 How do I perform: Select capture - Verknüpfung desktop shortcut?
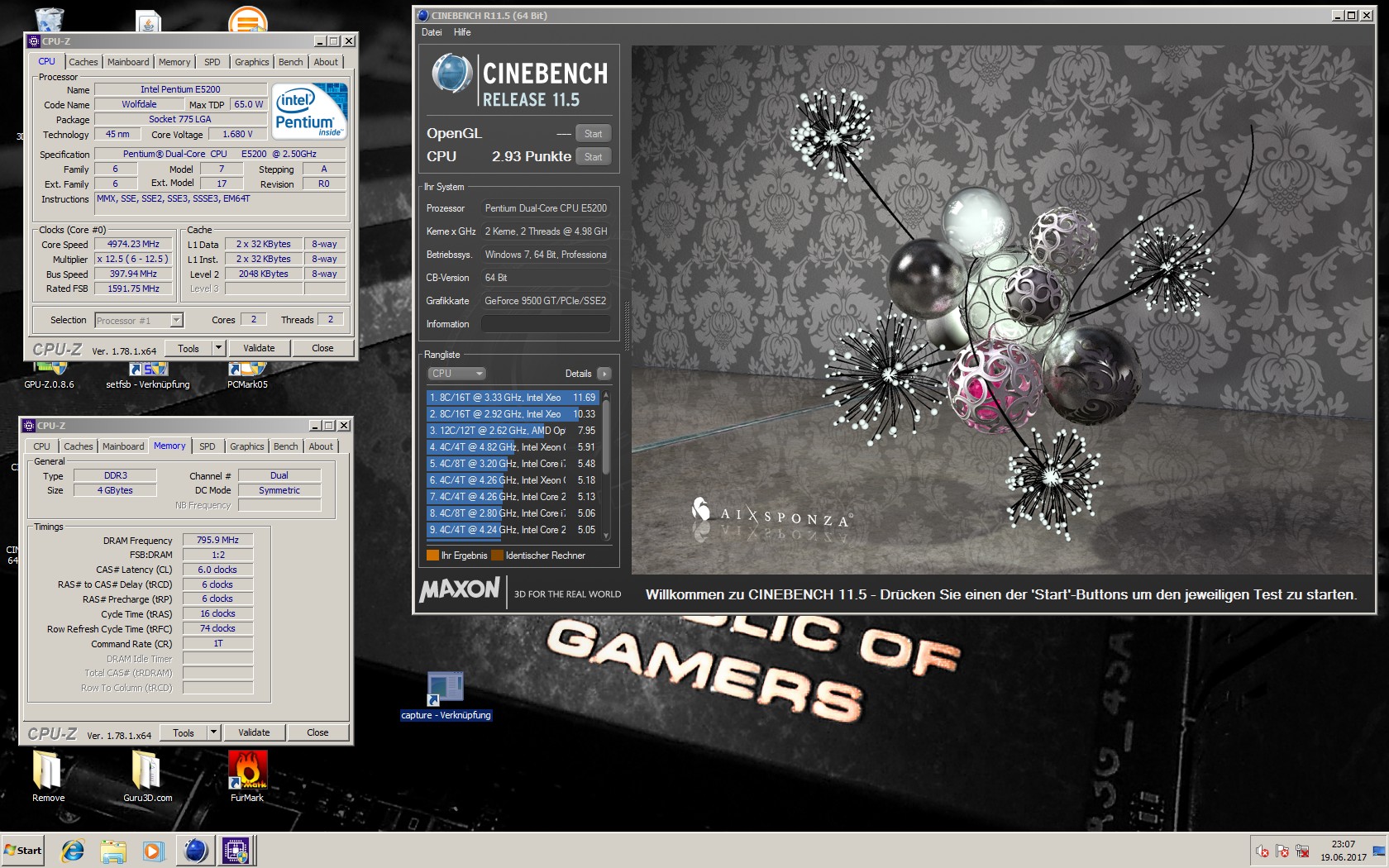pos(446,696)
